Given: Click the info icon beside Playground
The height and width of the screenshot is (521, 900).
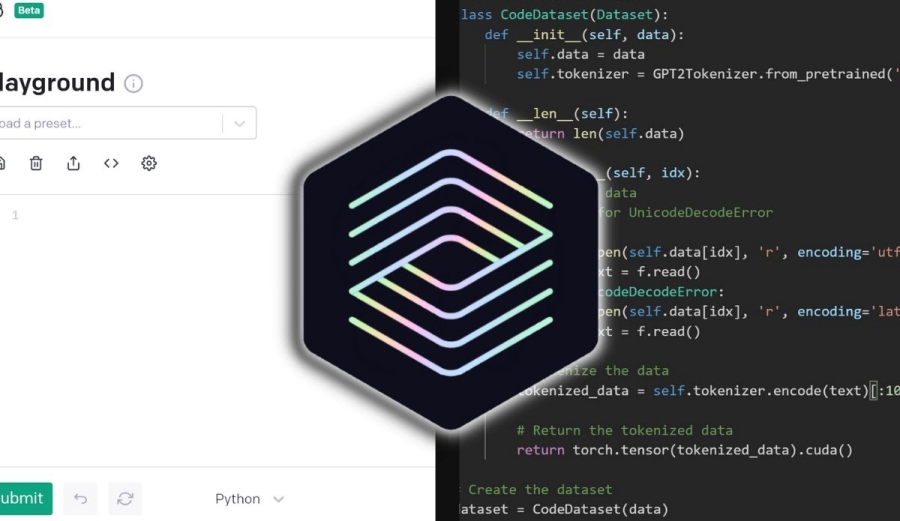Looking at the screenshot, I should 133,83.
